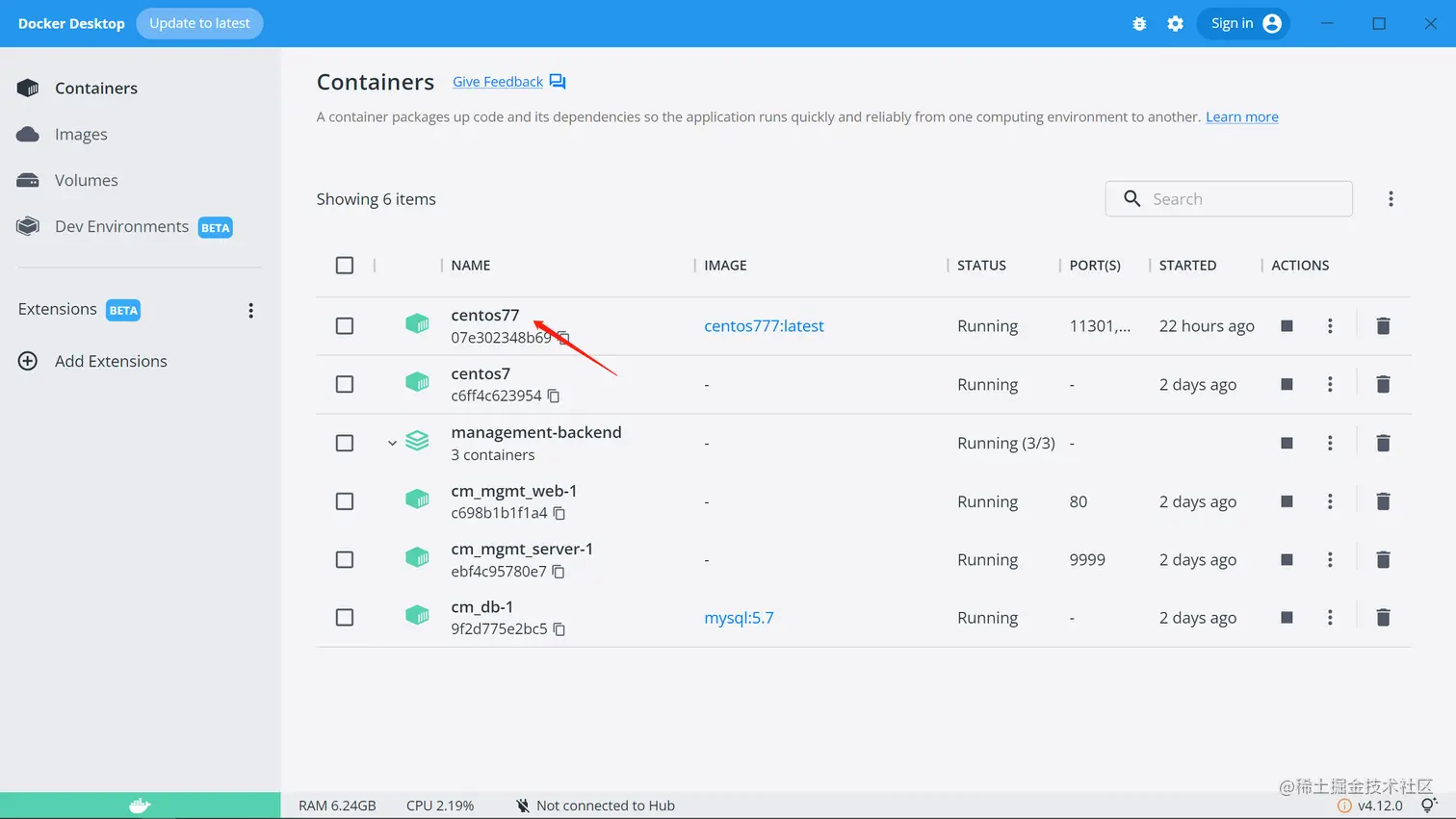The width and height of the screenshot is (1456, 819).
Task: Click the Docker whale icon in status bar
Action: pos(140,806)
